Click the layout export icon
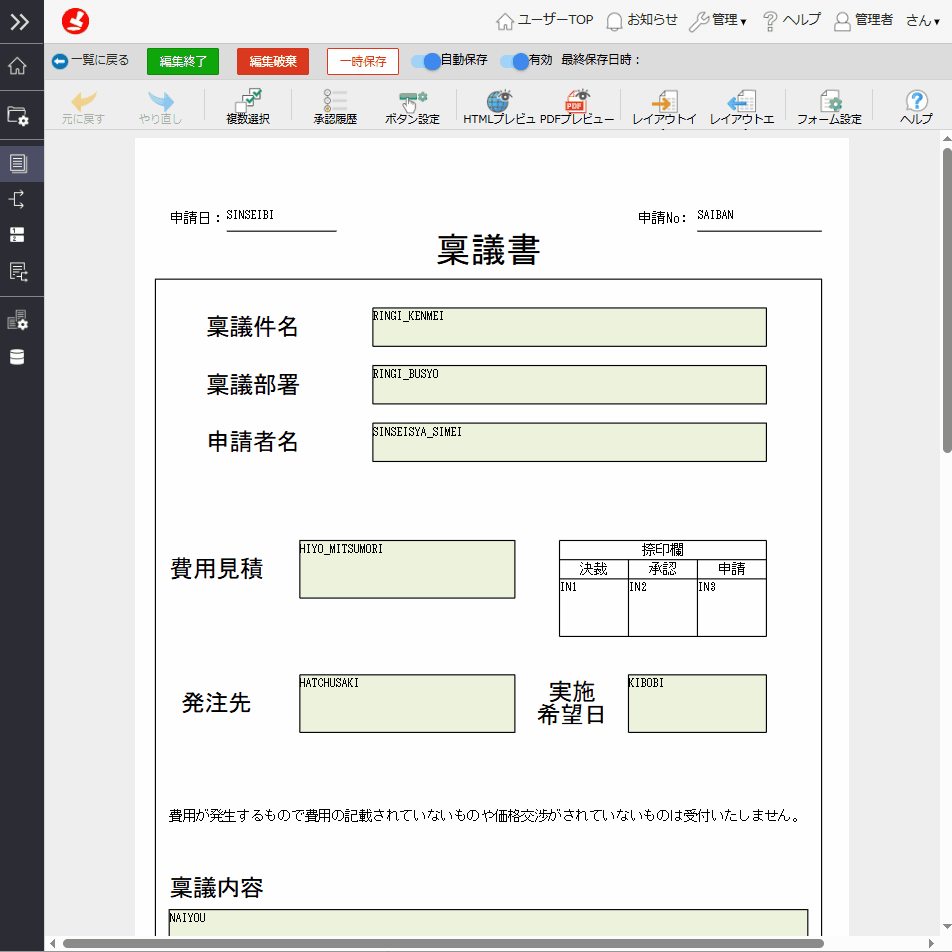This screenshot has width=952, height=952. coord(741,106)
